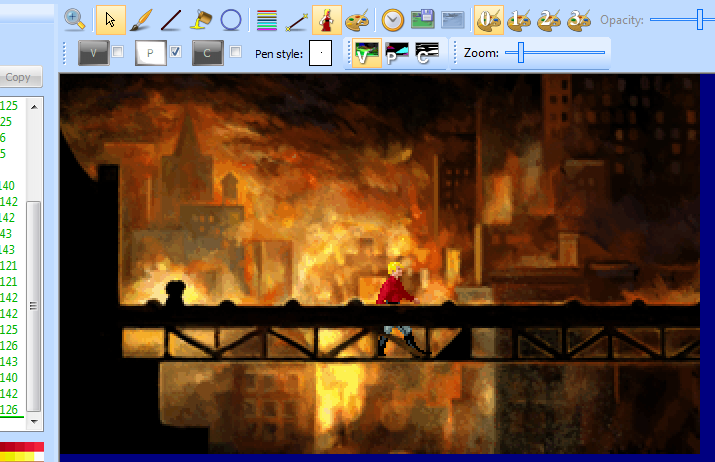The image size is (715, 462).
Task: Click the dark V visual color button
Action: (93, 53)
